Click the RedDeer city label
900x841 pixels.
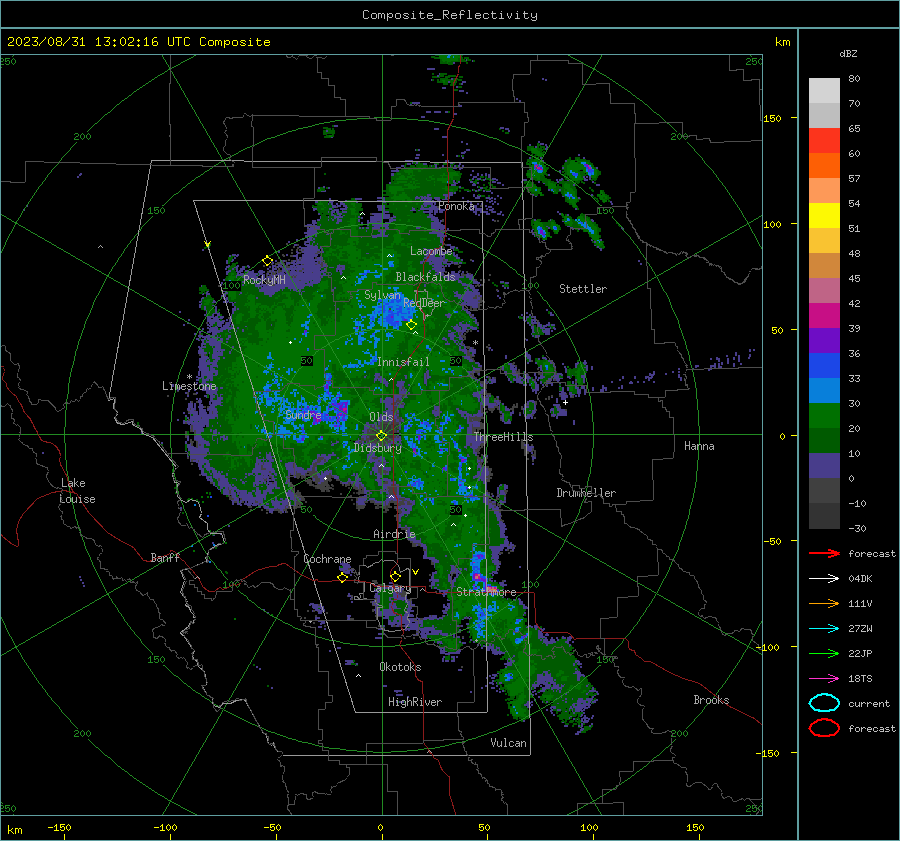(x=424, y=303)
